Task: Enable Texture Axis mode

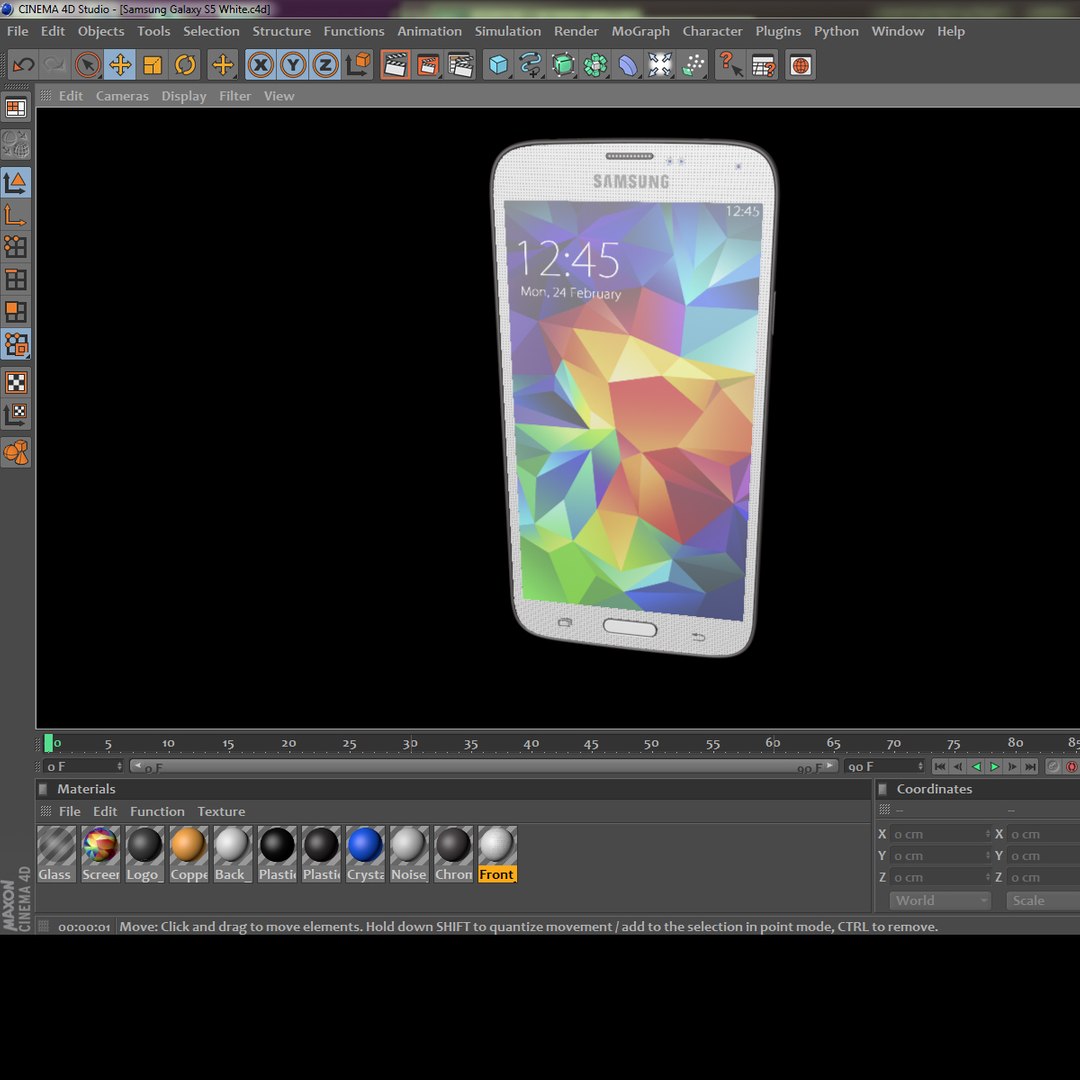Action: 16,415
